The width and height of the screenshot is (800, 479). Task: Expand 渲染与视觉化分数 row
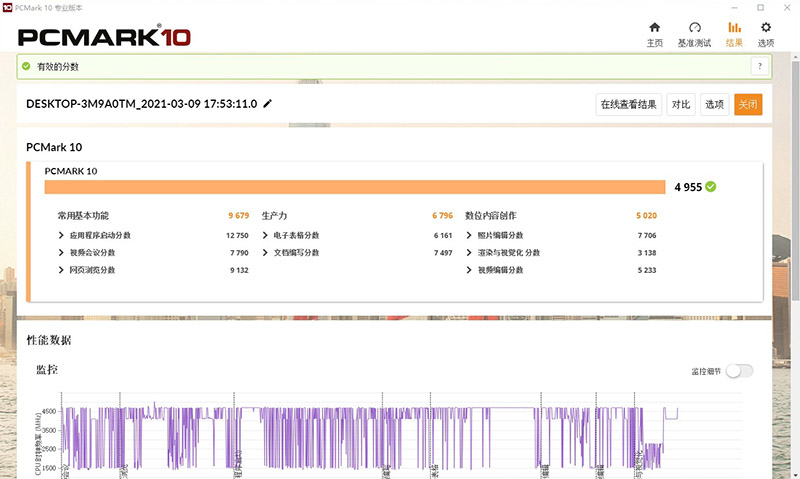pyautogui.click(x=468, y=253)
